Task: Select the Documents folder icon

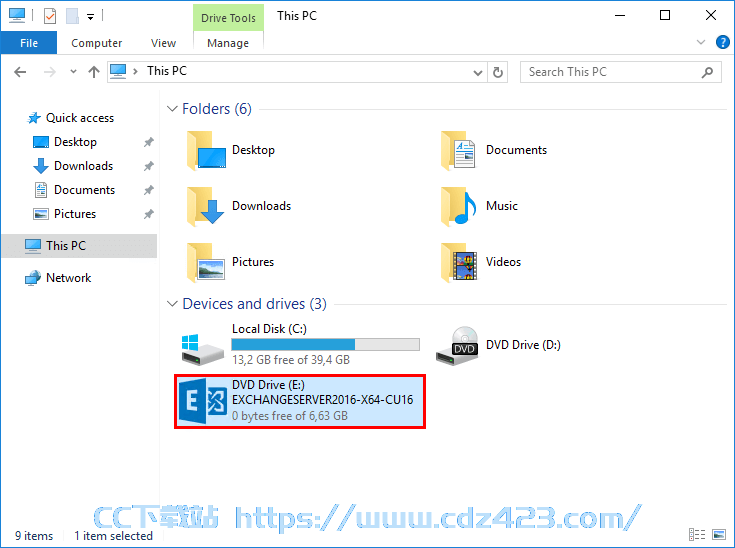Action: point(459,150)
